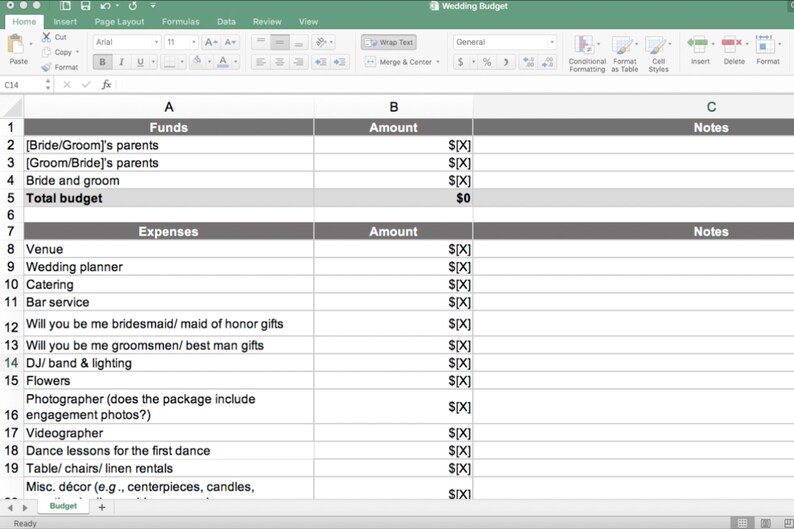Click the Format painter brush icon

tap(46, 67)
